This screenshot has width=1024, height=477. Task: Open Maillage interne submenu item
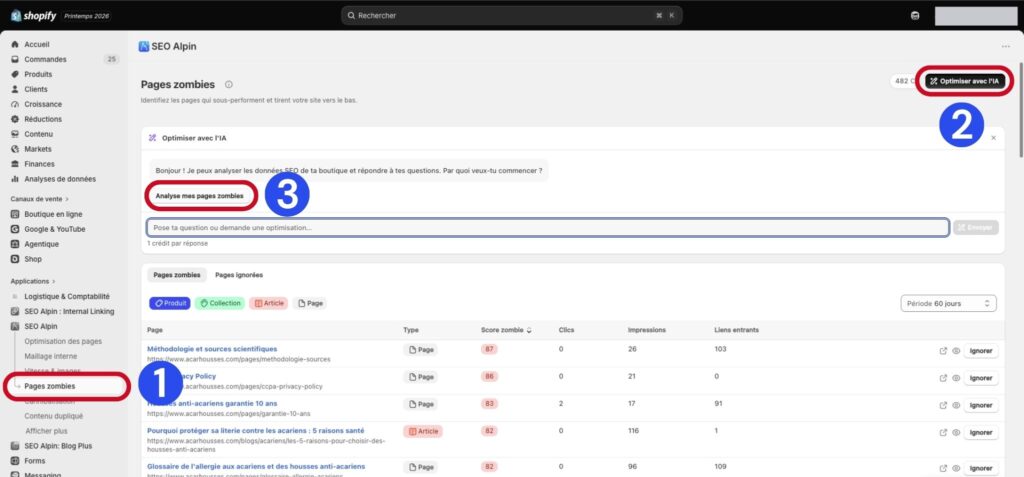click(x=51, y=357)
